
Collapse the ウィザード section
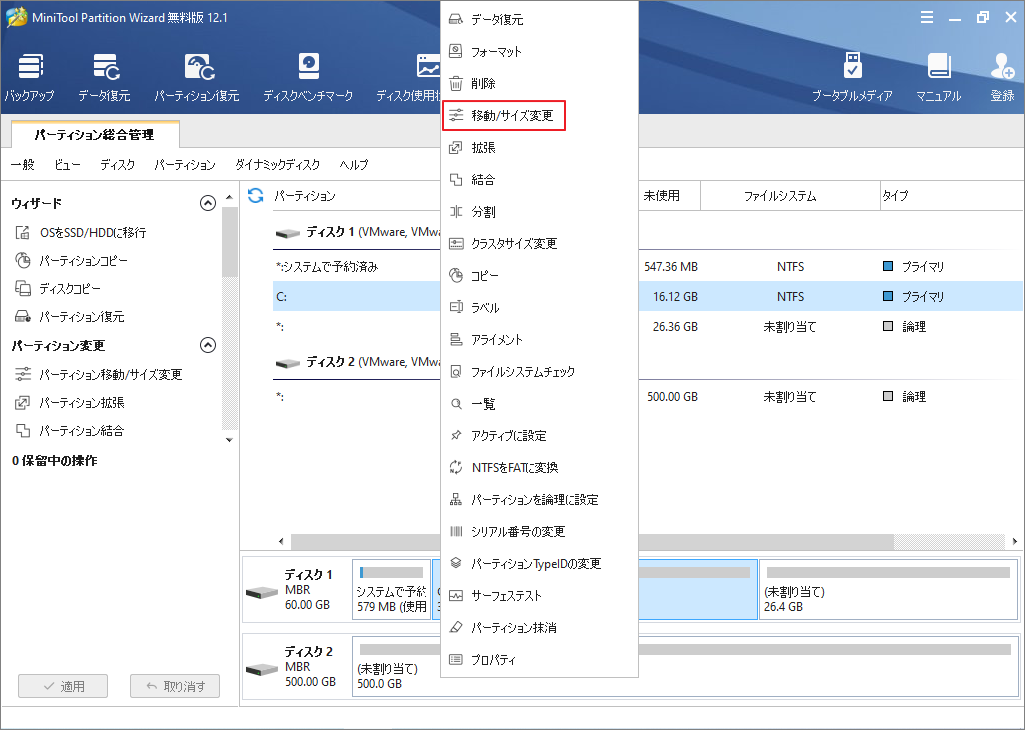208,203
